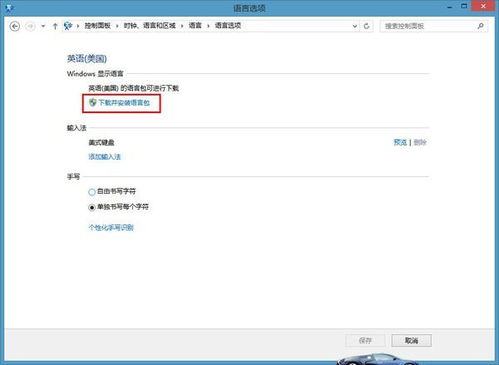Expand the chevron after 控制面板 breadcrumb
This screenshot has width=499, height=365.
click(117, 26)
